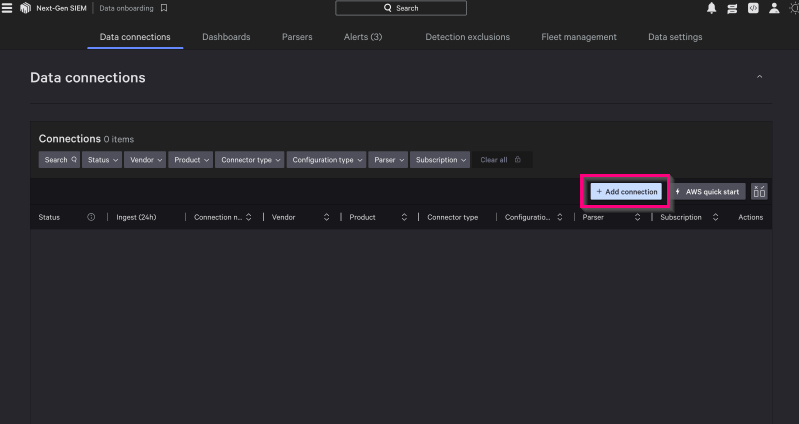Viewport: 799px width, 424px height.
Task: Open the Subscription filter dropdown
Action: click(x=440, y=160)
